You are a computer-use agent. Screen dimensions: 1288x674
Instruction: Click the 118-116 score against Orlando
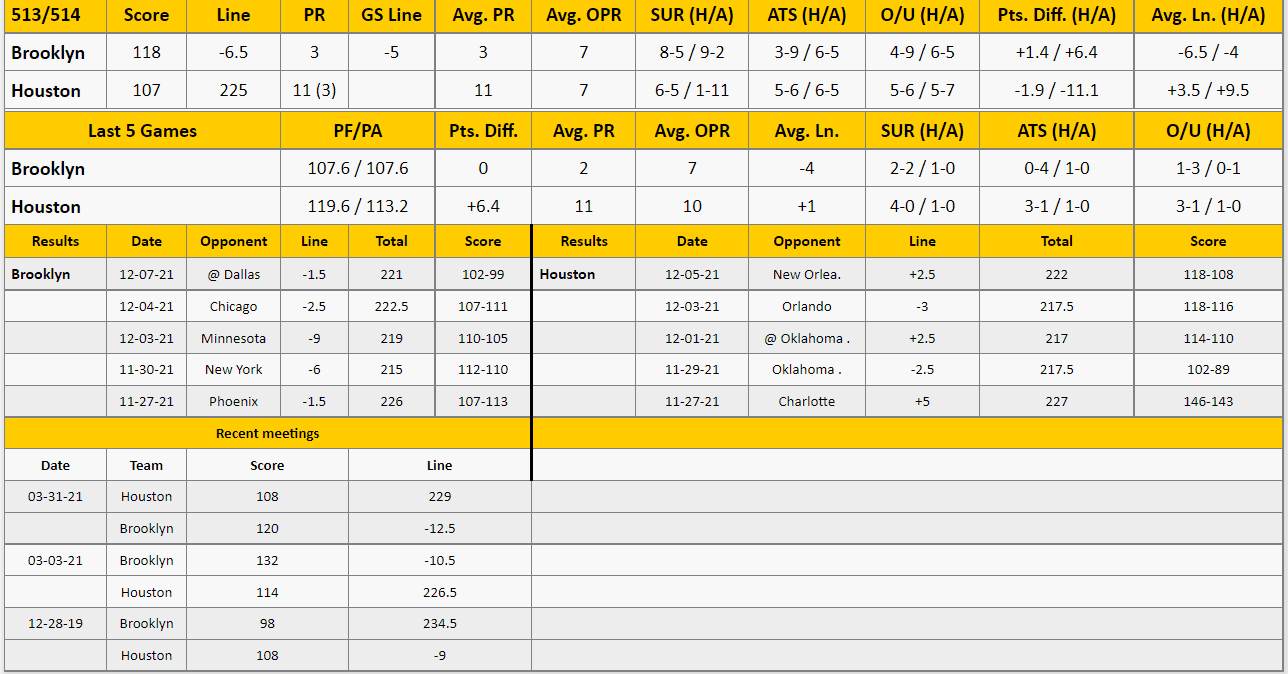[x=1207, y=306]
